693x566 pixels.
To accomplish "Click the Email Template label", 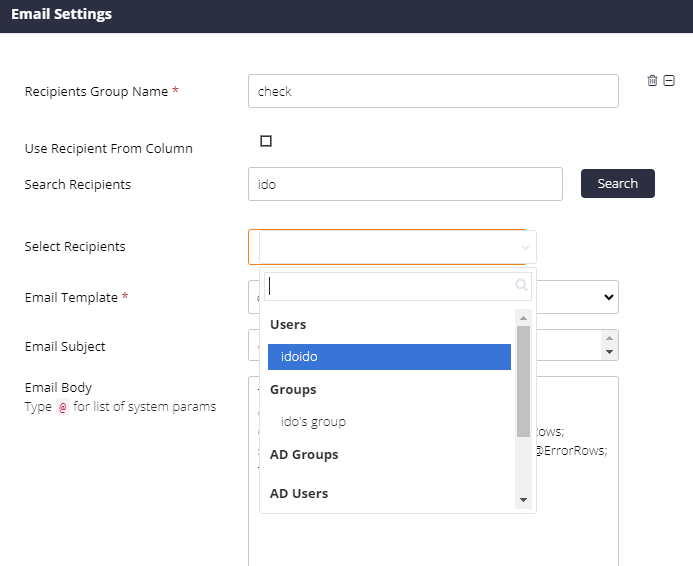I will click(71, 297).
